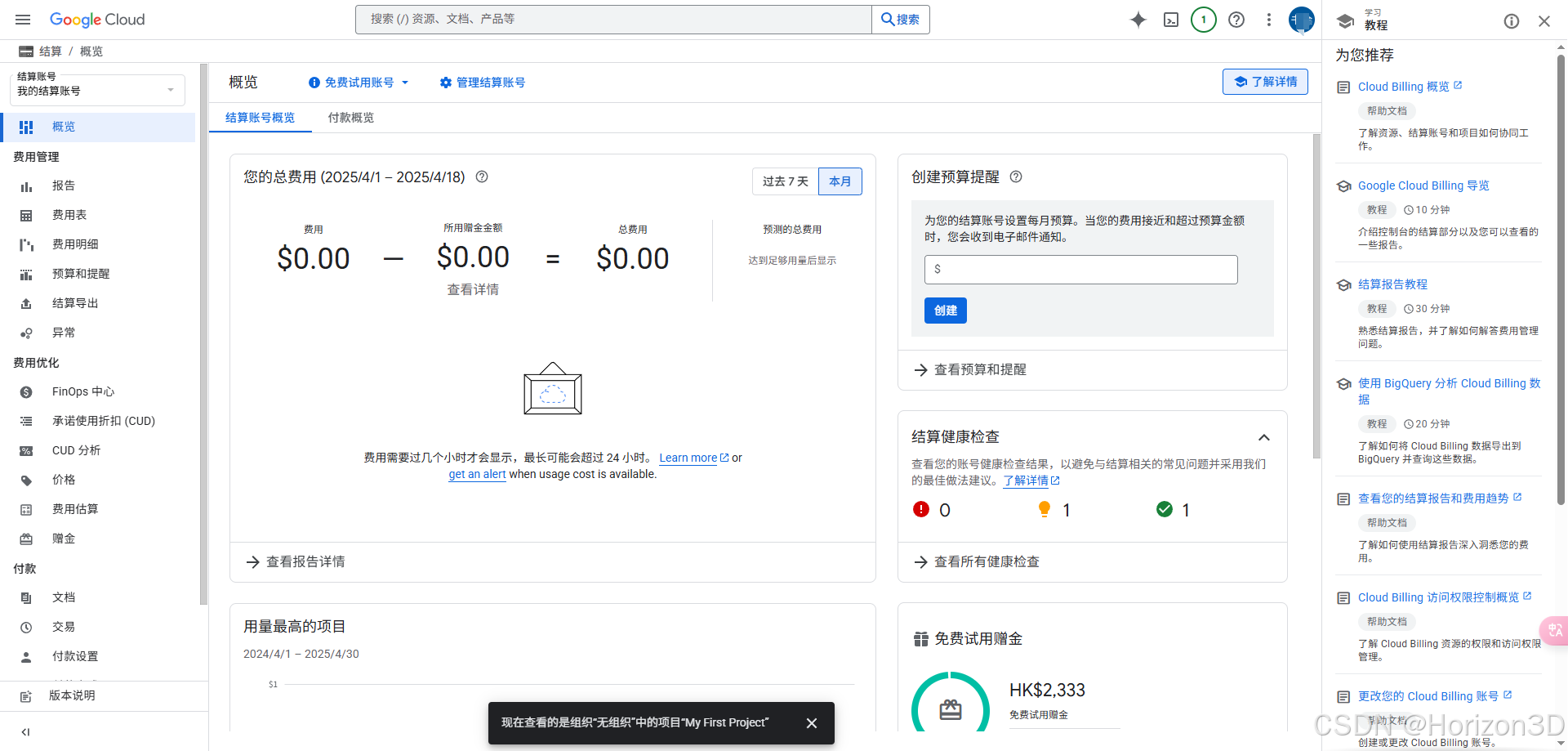Click the yellow lightbulb recommendation indicator
The image size is (1568, 751).
1053,510
